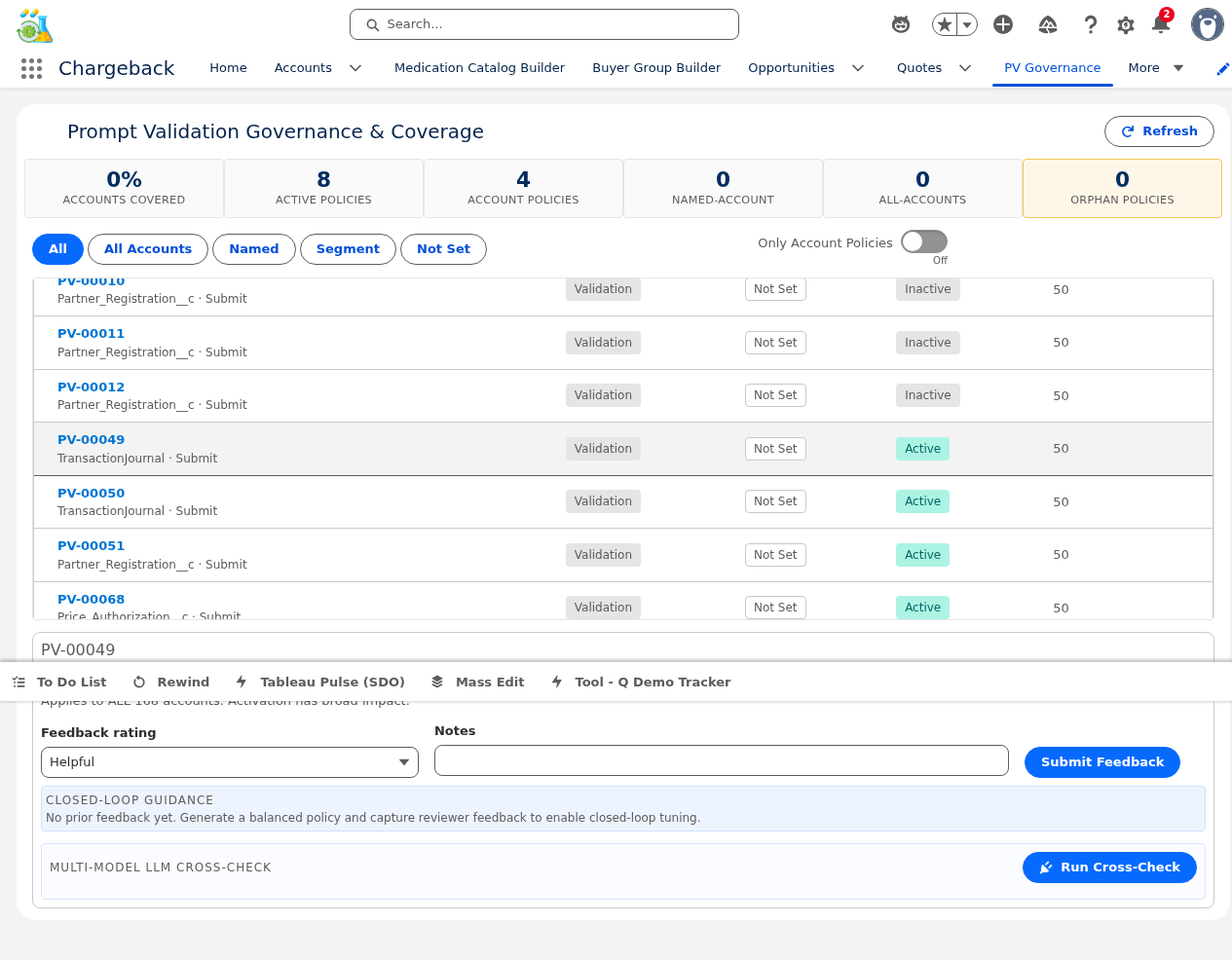The width and height of the screenshot is (1232, 960).
Task: Select the Named-Account metric card
Action: tap(723, 189)
